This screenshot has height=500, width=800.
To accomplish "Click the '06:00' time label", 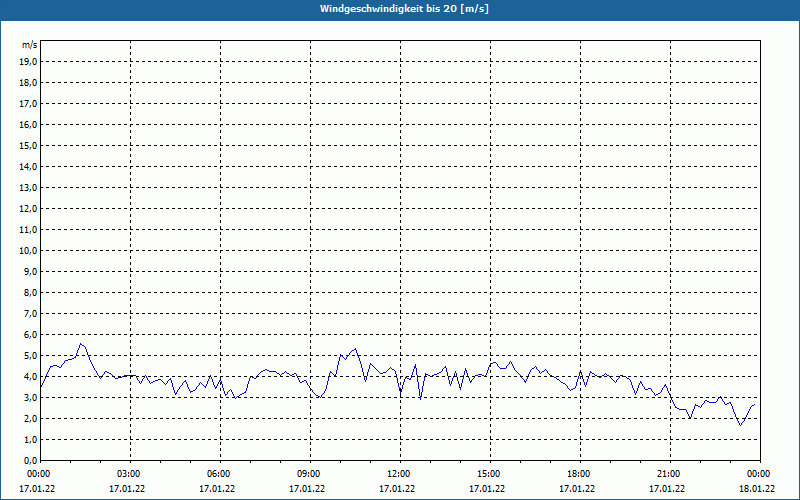I will pos(218,474).
